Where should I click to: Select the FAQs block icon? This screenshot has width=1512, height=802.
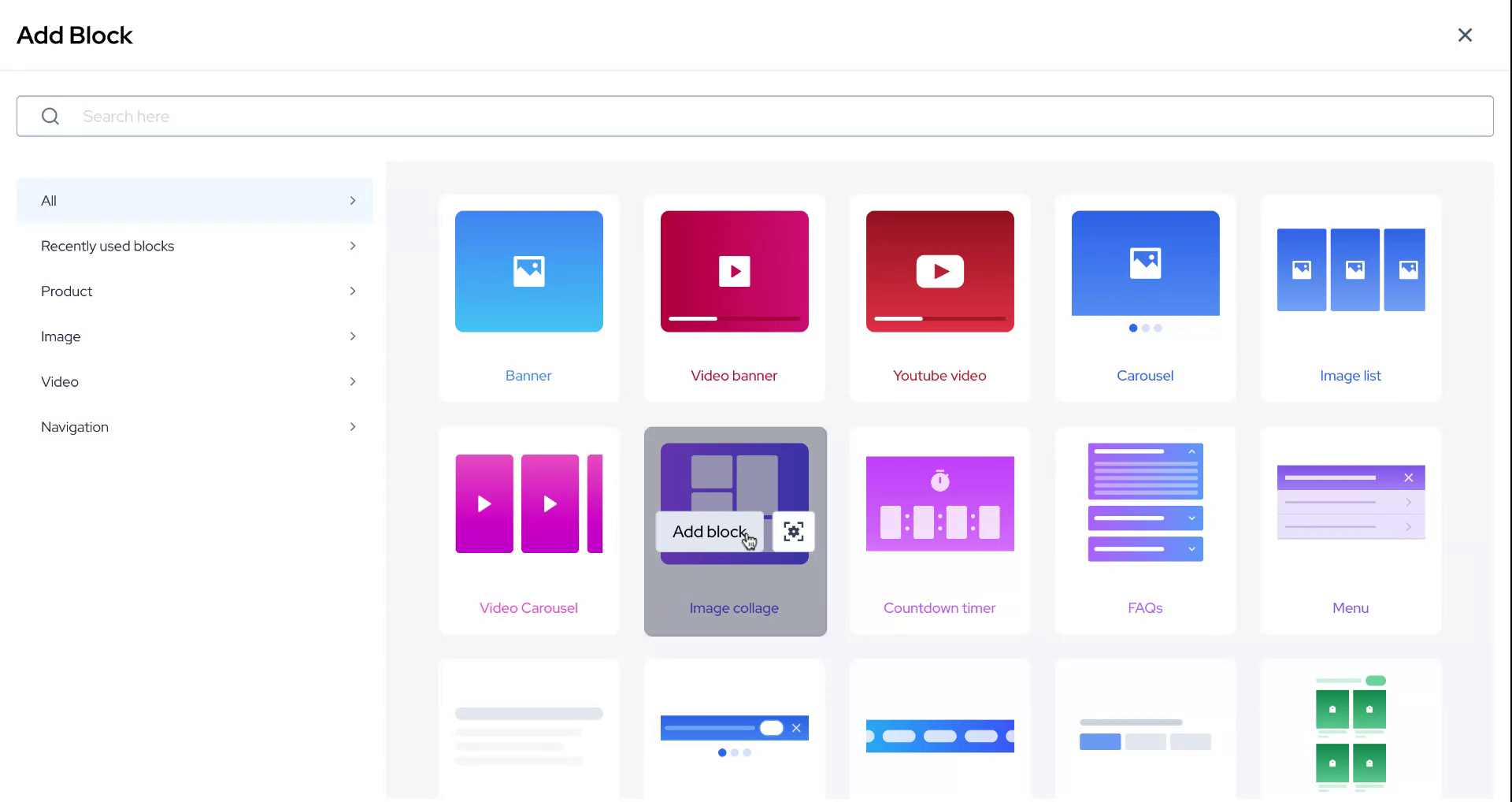pyautogui.click(x=1146, y=503)
